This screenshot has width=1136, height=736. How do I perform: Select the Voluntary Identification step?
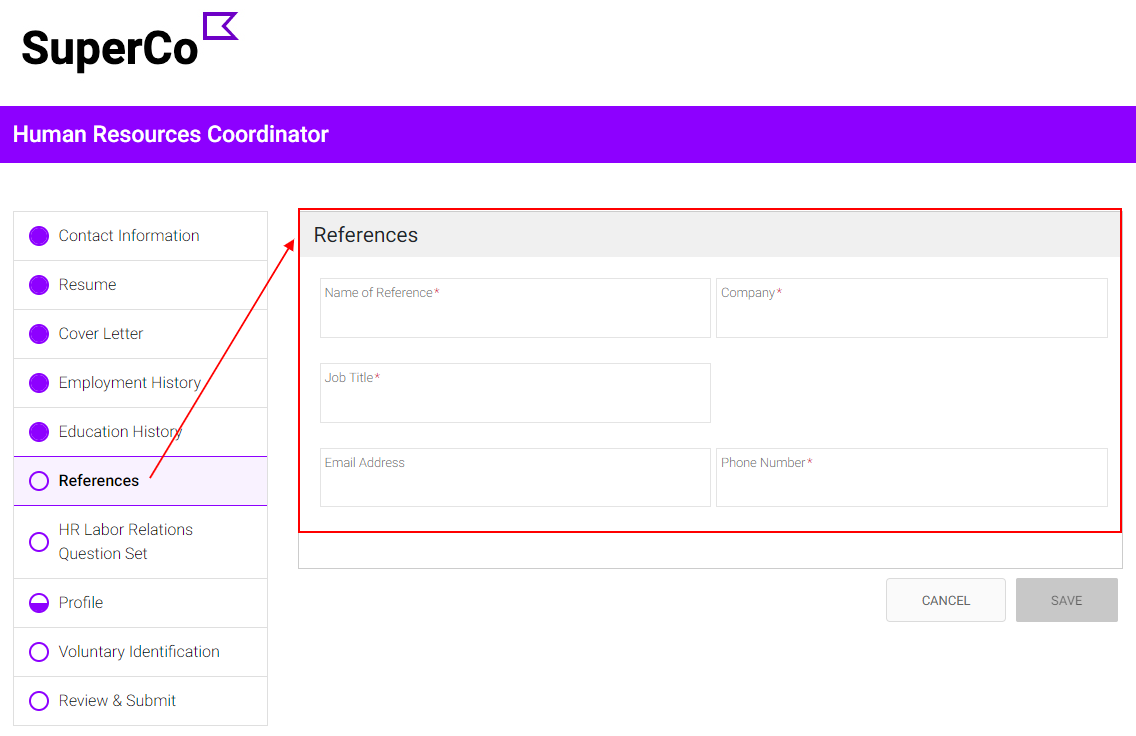point(141,652)
